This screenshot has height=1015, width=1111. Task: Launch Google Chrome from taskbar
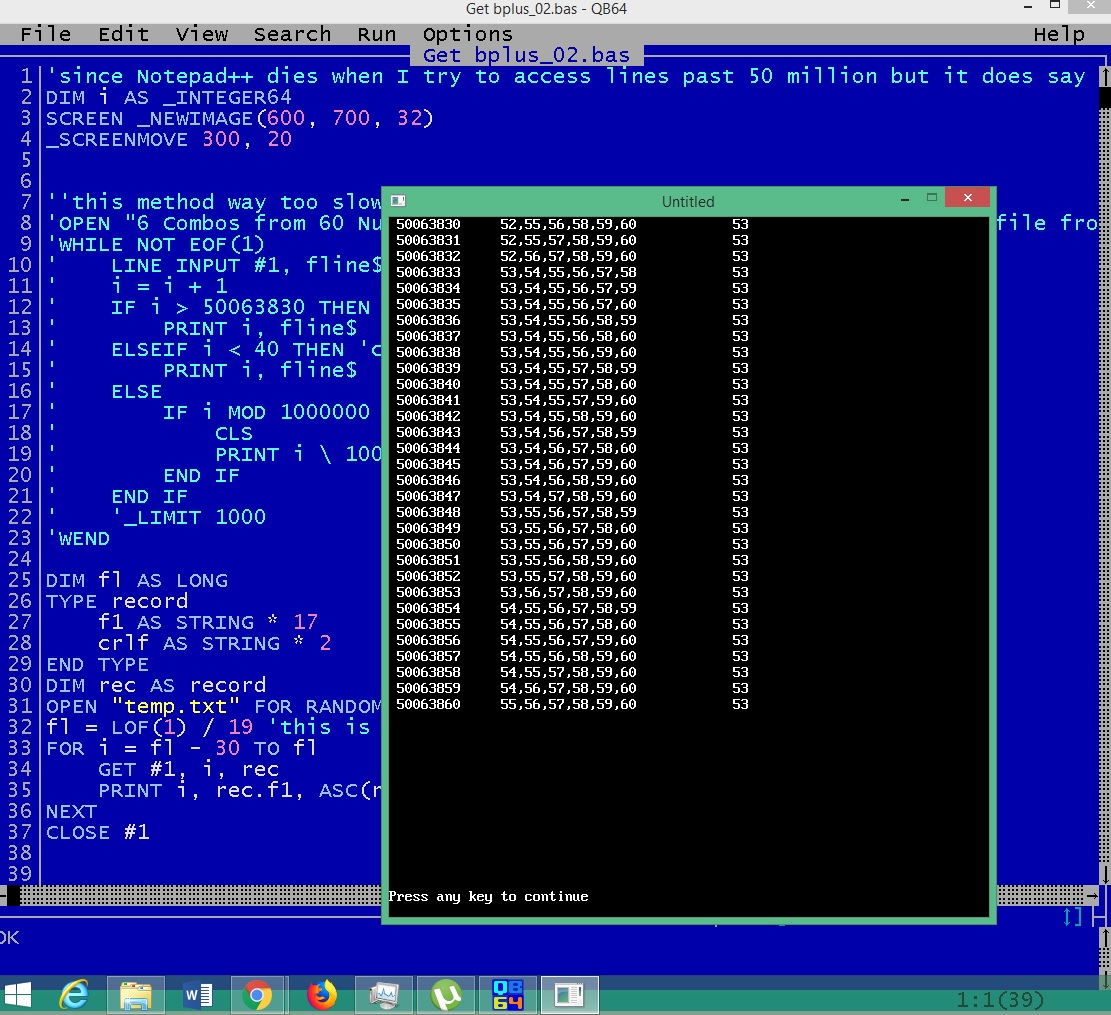pyautogui.click(x=258, y=995)
